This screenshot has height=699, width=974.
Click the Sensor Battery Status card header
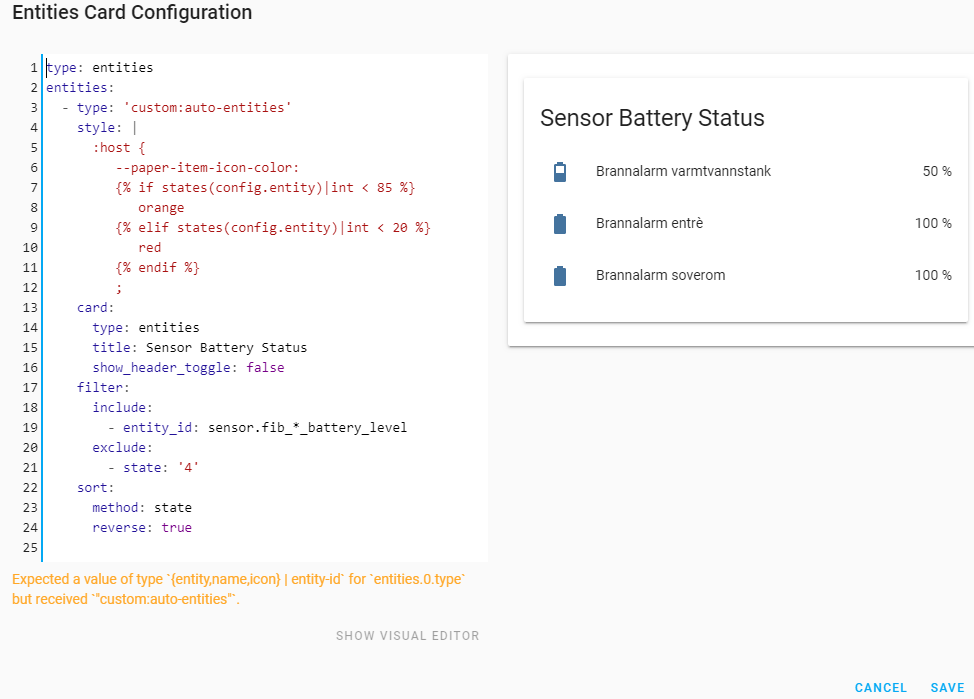pos(652,118)
